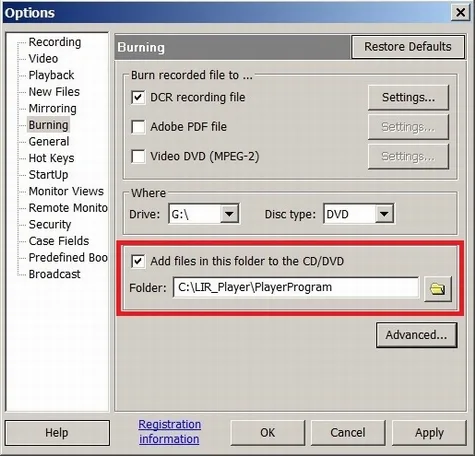The height and width of the screenshot is (456, 475).
Task: Click Restore Defaults button
Action: pos(408,47)
